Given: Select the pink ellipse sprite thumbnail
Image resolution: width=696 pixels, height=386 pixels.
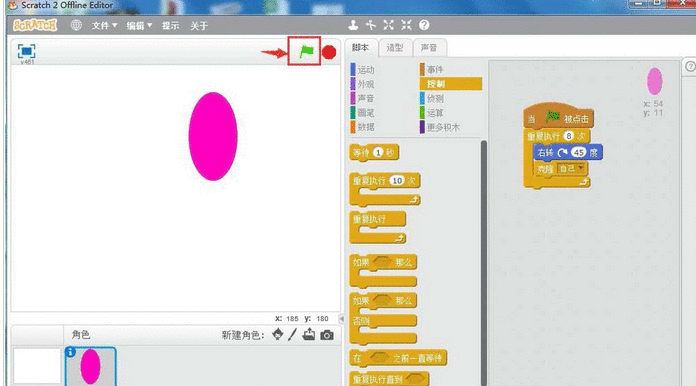Looking at the screenshot, I should (x=91, y=366).
